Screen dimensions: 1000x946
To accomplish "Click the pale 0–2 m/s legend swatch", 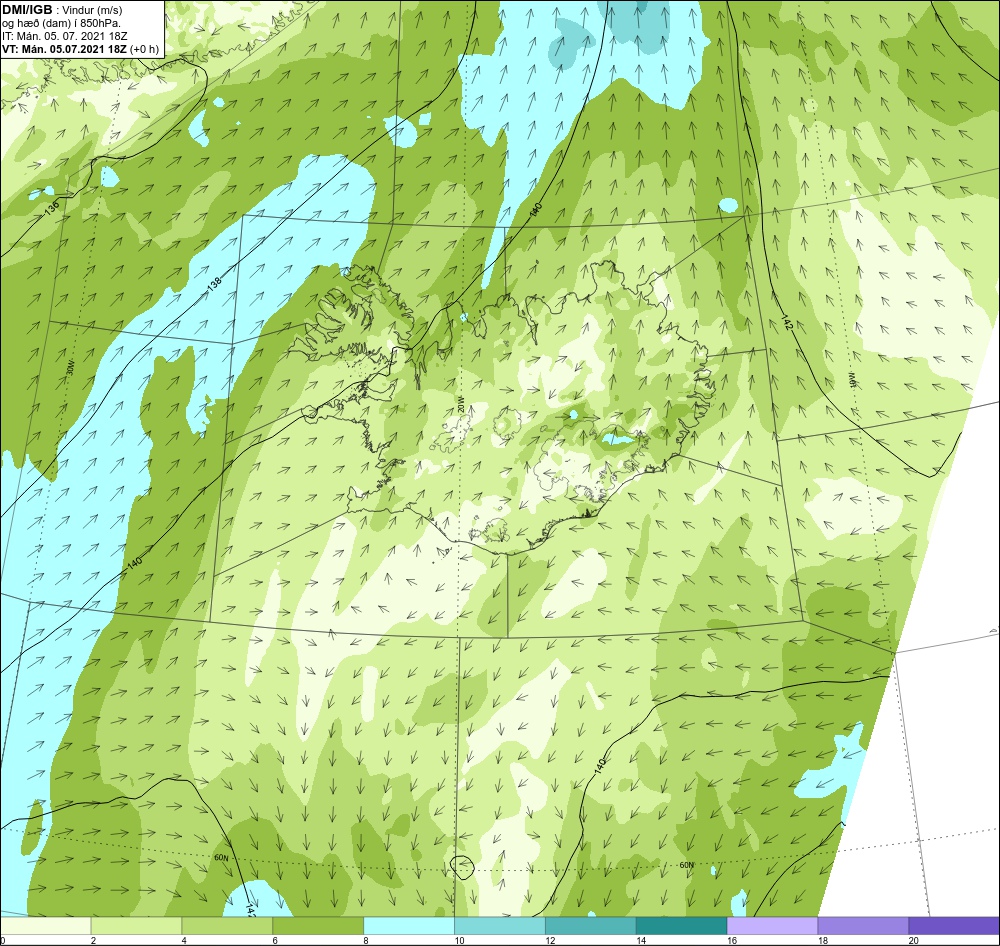I will (46, 926).
